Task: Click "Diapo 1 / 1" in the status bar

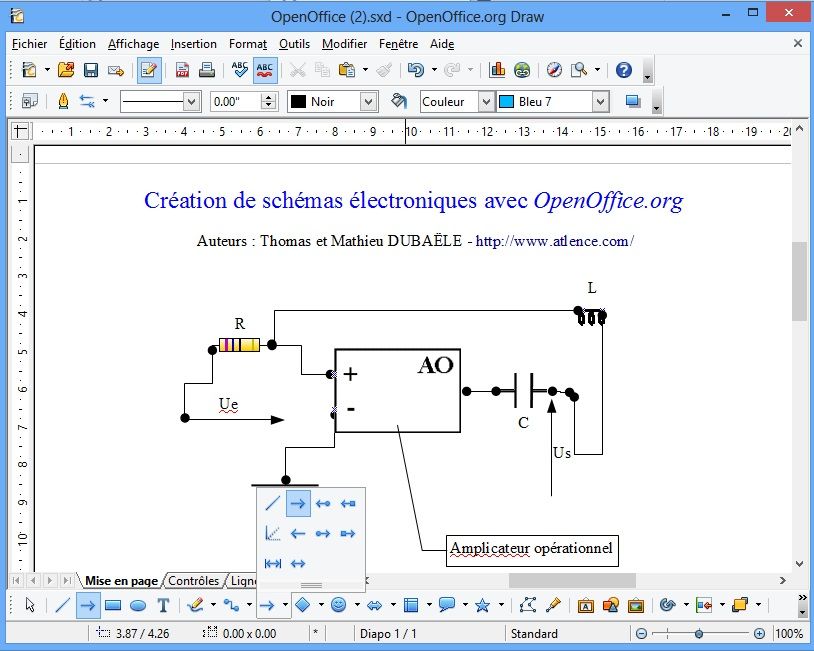Action: click(x=388, y=633)
